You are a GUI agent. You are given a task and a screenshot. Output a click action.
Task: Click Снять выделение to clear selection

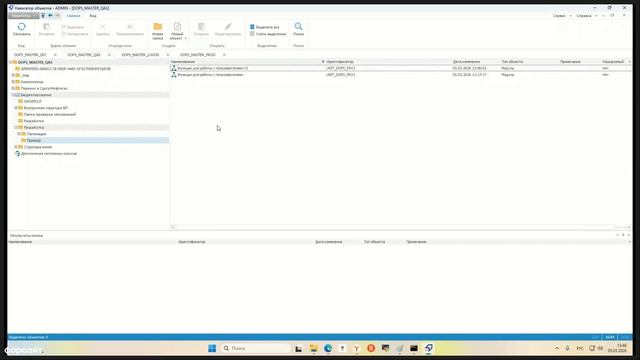[x=268, y=34]
